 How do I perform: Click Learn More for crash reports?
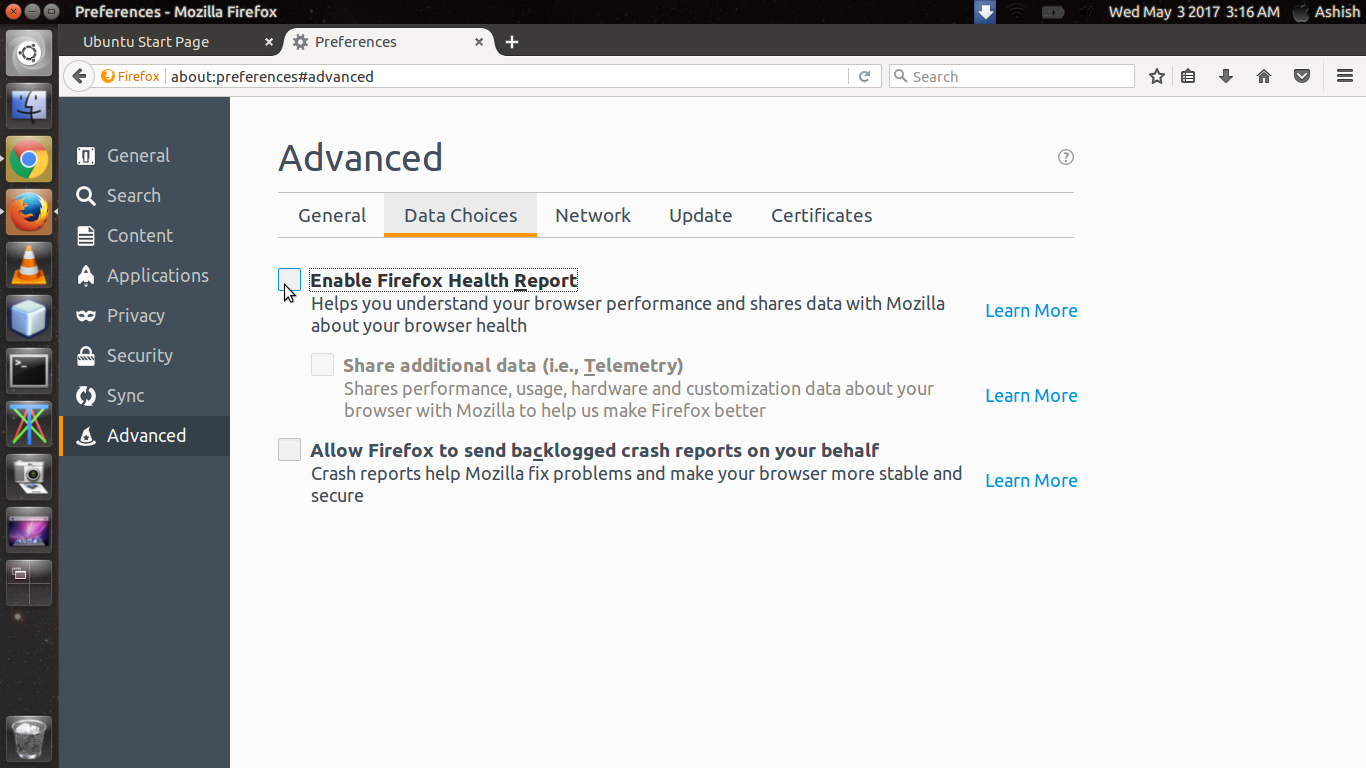click(1031, 481)
